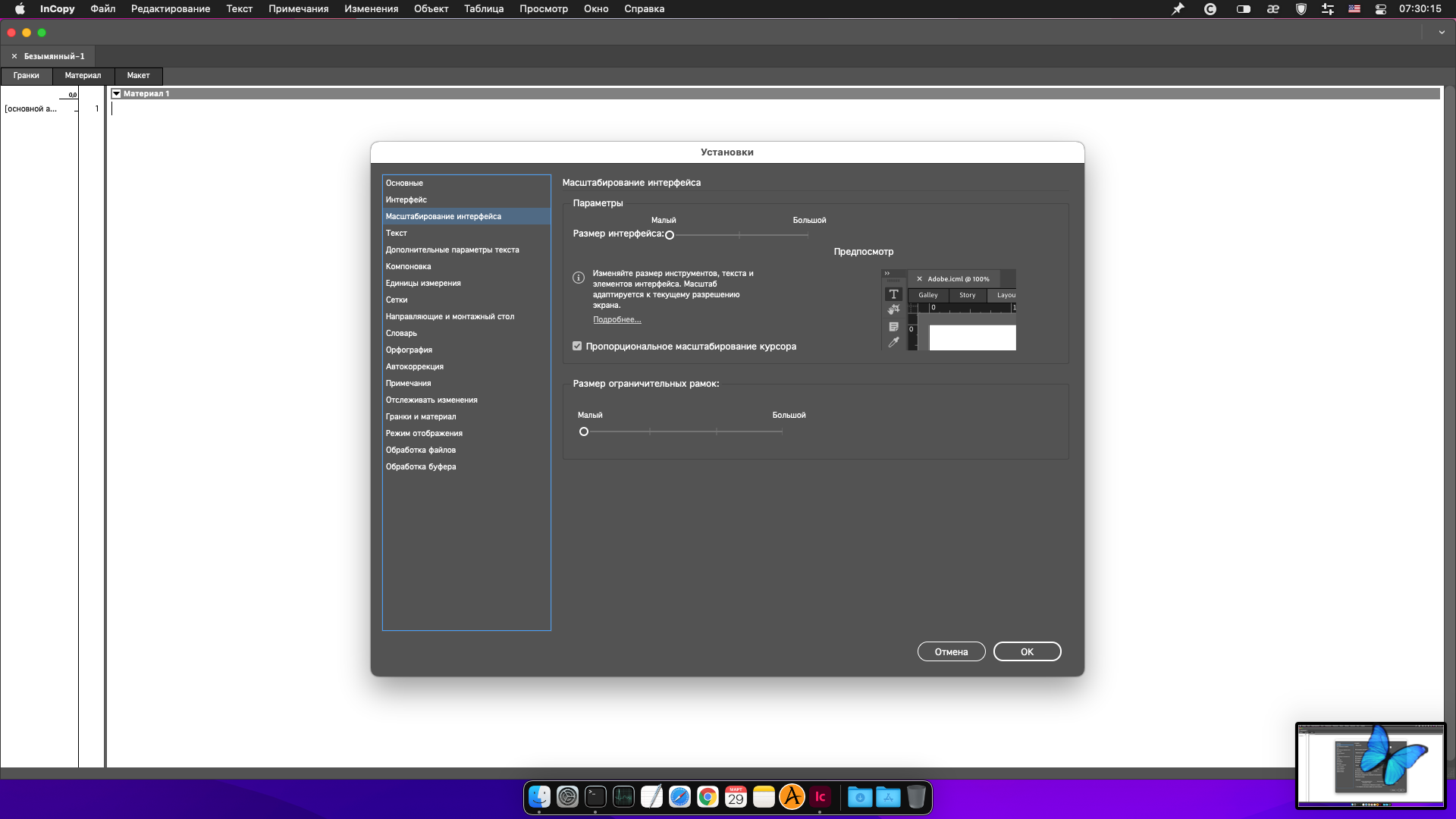Open InCopy from the Dock
The width and height of the screenshot is (1456, 819).
pos(820,797)
